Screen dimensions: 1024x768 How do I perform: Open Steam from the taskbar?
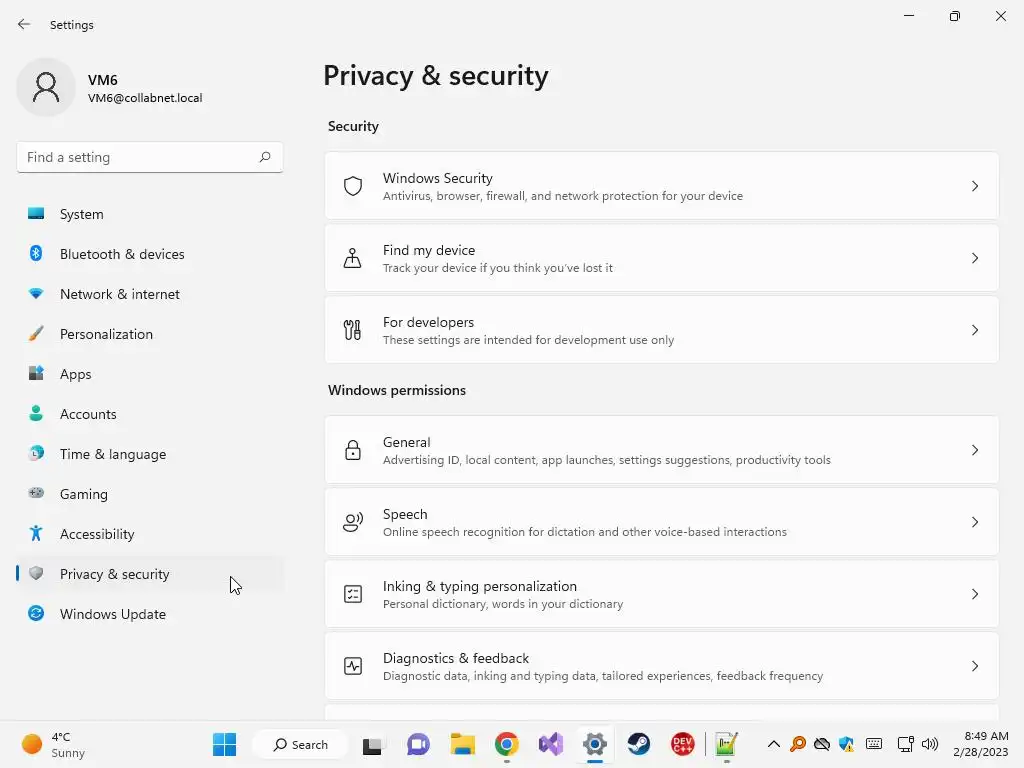pos(639,744)
